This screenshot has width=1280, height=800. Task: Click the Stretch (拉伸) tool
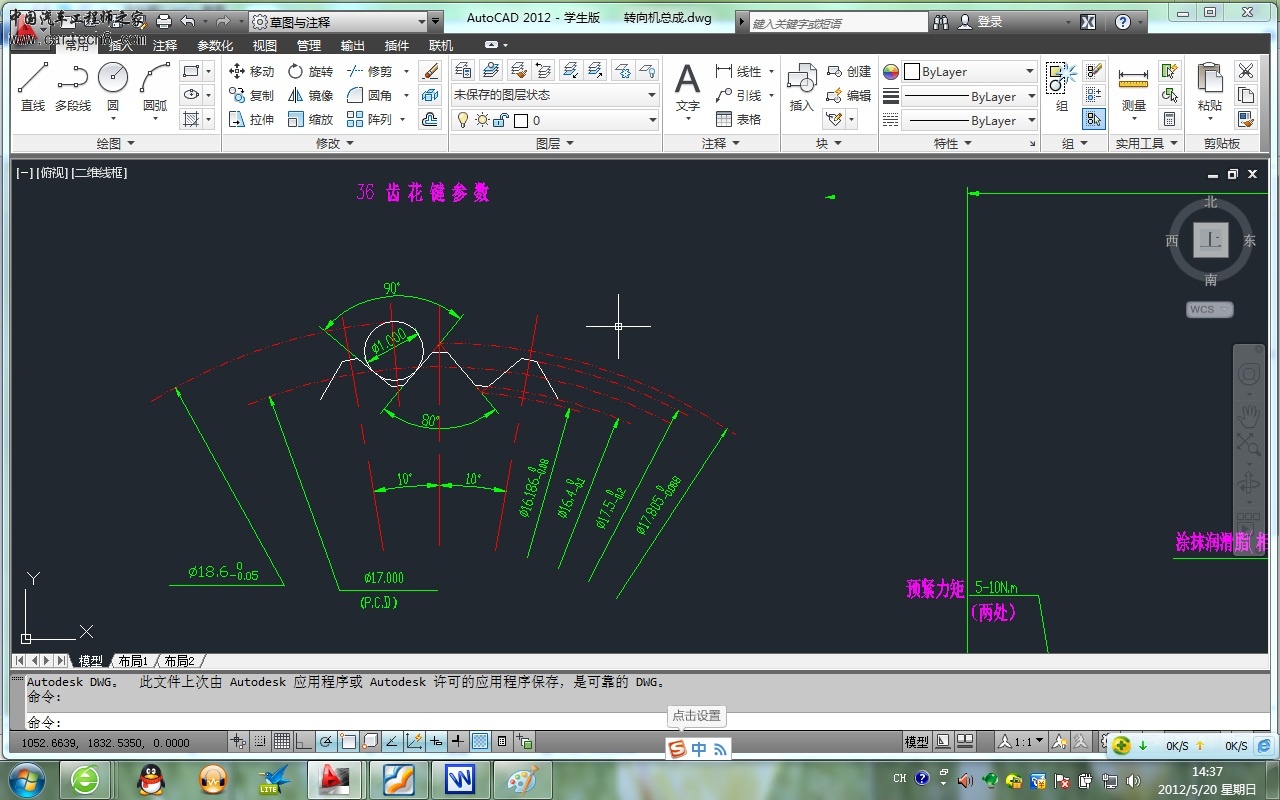coord(251,119)
